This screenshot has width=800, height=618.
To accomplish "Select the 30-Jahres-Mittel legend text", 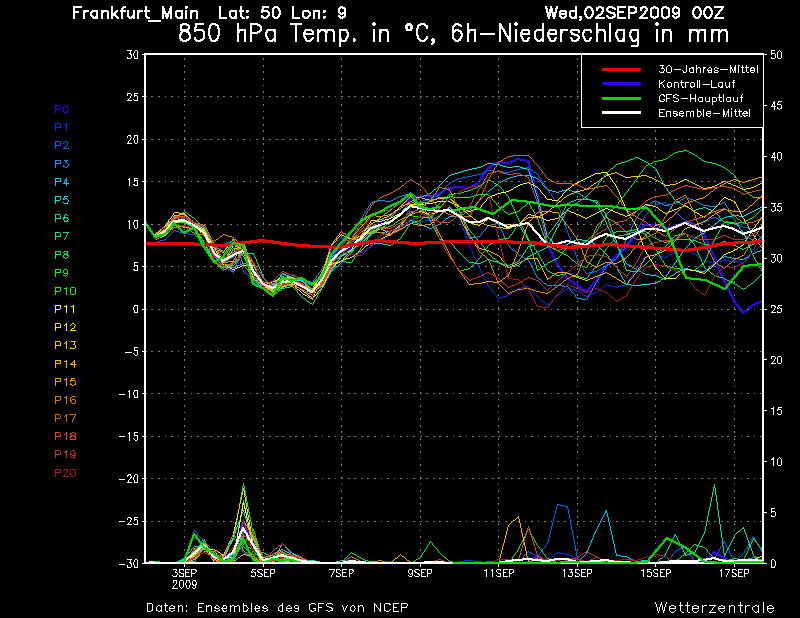I will click(x=708, y=69).
